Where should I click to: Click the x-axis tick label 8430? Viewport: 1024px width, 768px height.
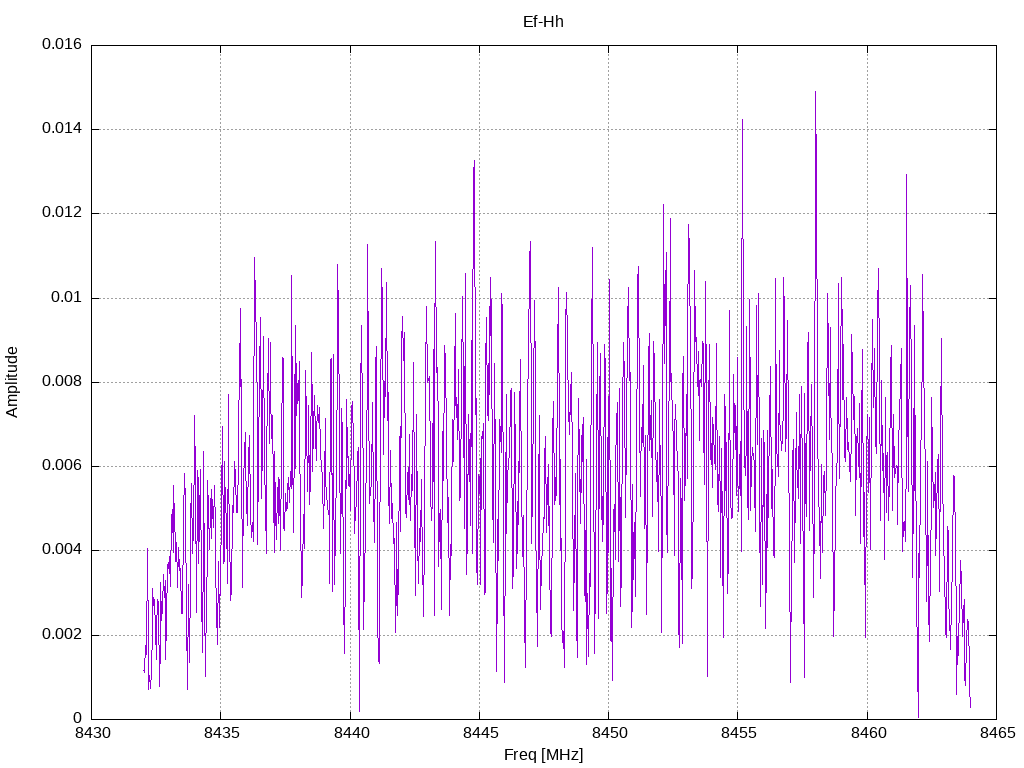tap(92, 733)
